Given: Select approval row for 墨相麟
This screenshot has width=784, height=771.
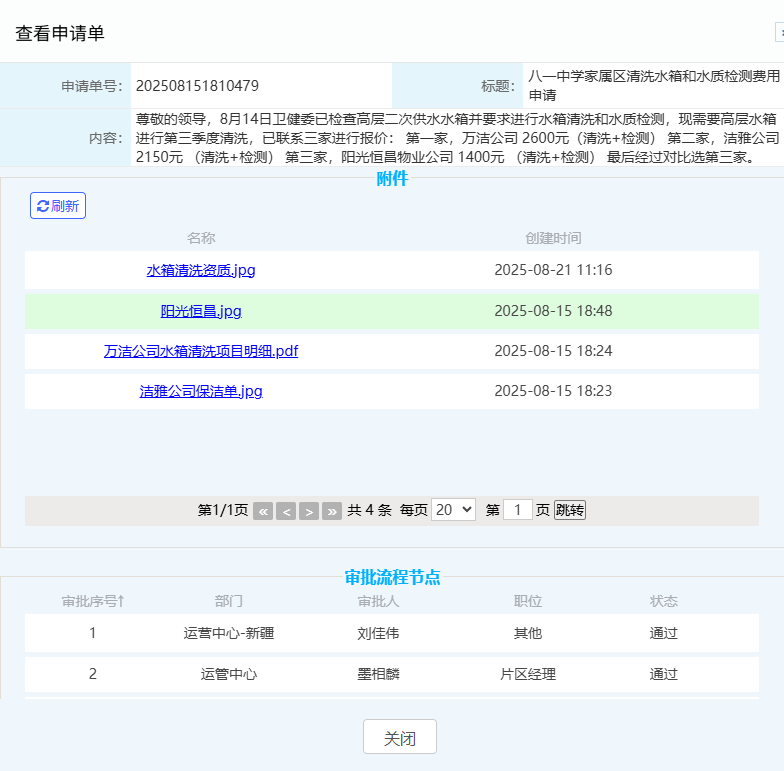Looking at the screenshot, I should click(x=378, y=674).
